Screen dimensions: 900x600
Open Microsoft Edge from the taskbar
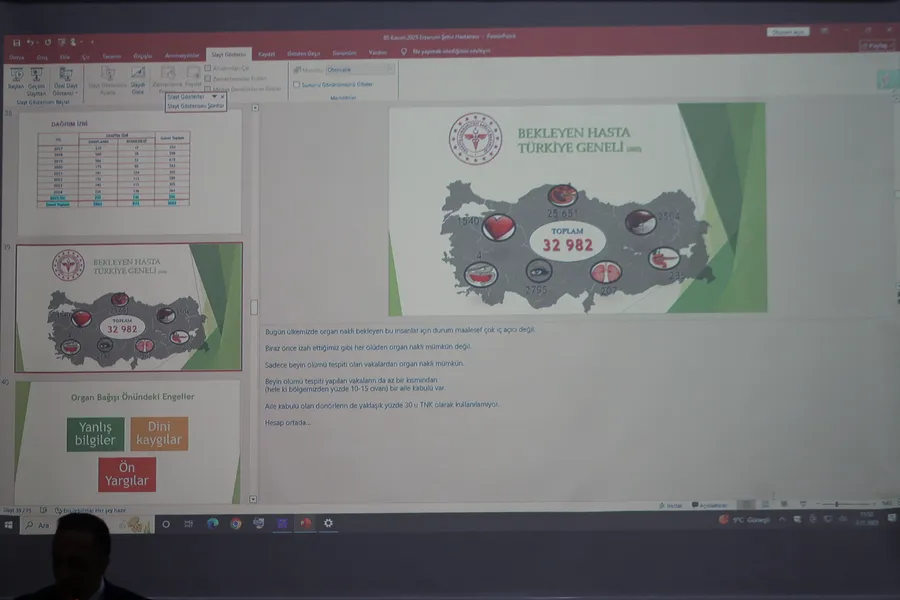(x=212, y=523)
